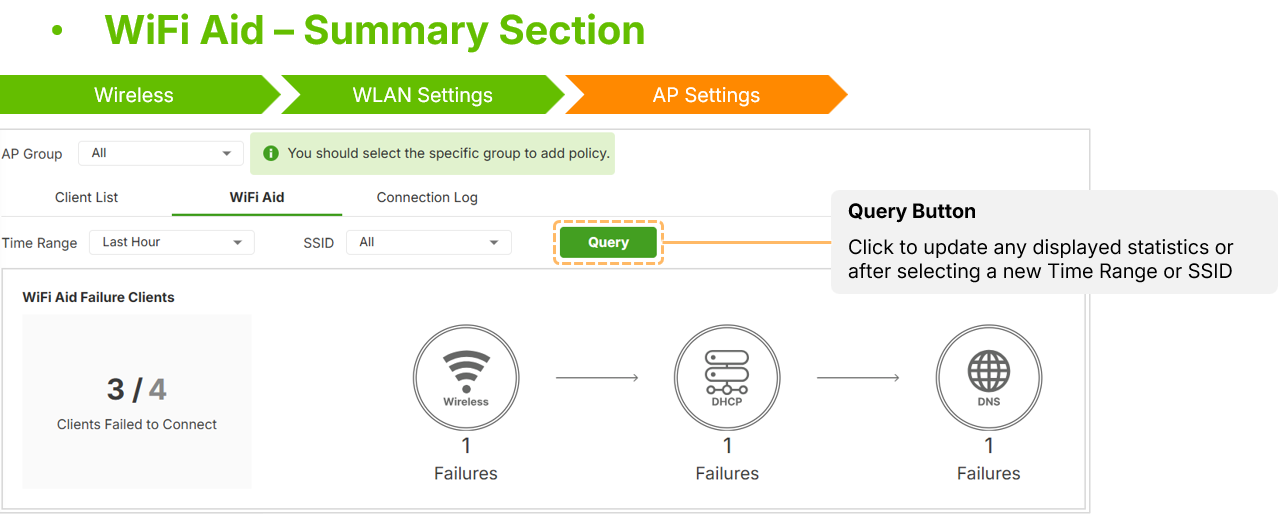Switch to the Client List tab

click(87, 197)
